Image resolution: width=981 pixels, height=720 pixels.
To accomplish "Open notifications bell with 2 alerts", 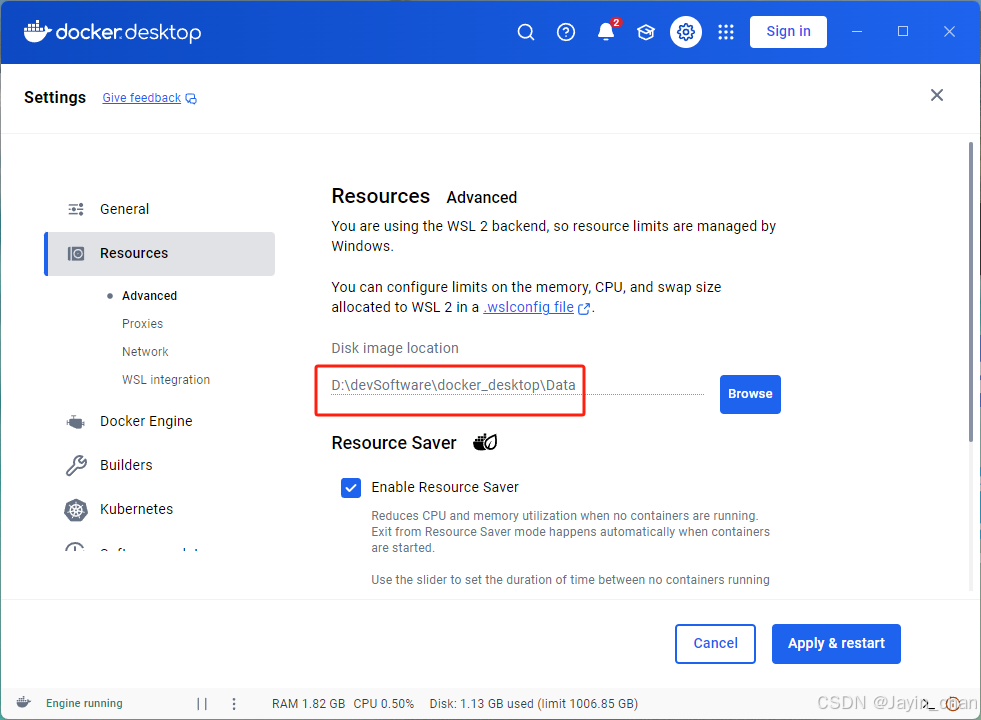I will click(606, 31).
